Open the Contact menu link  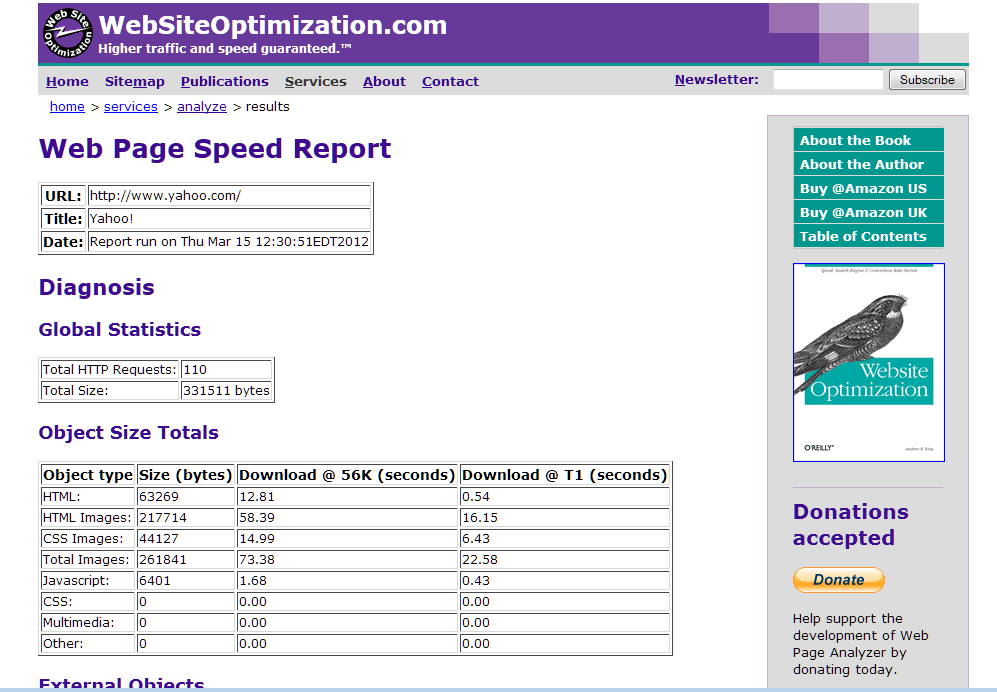pyautogui.click(x=450, y=81)
